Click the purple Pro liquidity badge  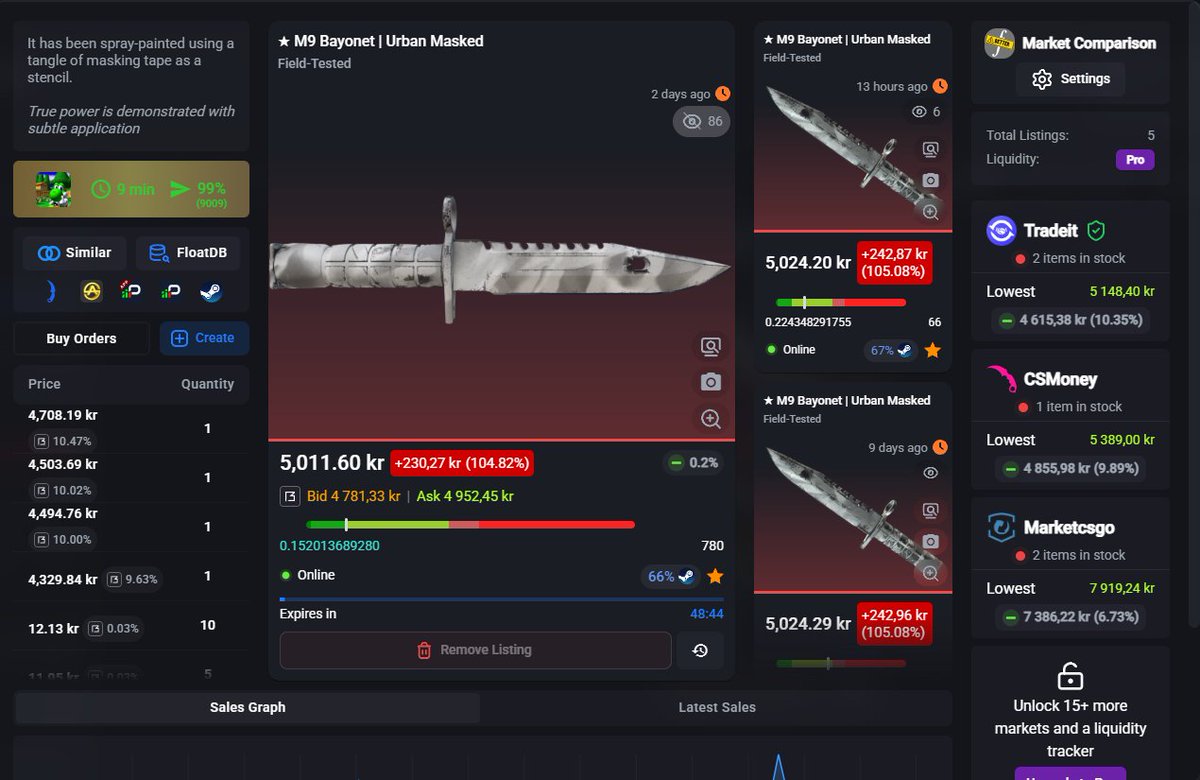[1135, 160]
